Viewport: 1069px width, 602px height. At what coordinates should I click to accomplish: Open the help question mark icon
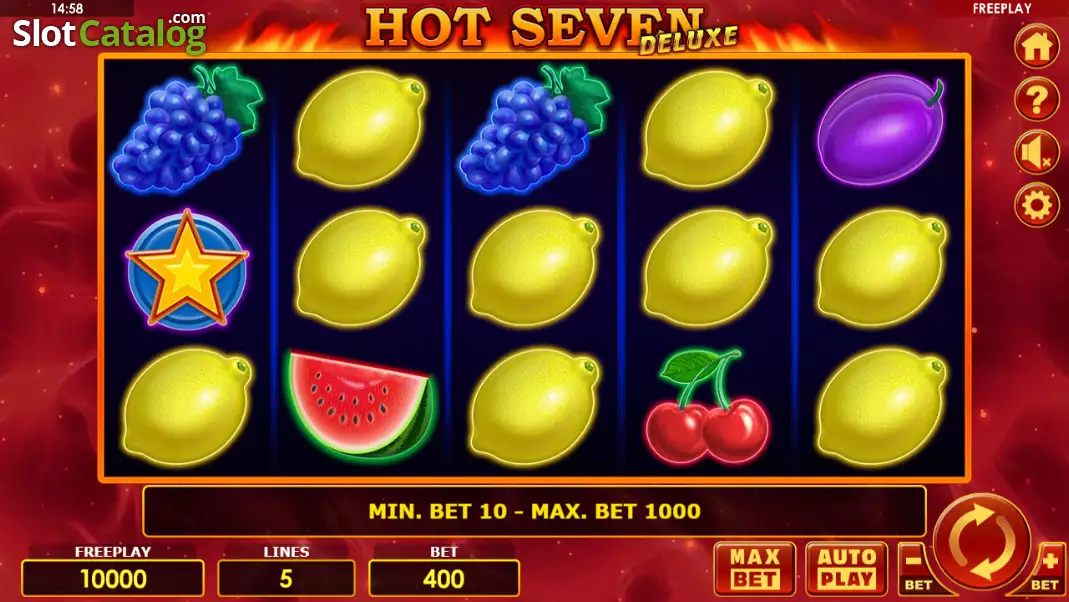[x=1036, y=100]
